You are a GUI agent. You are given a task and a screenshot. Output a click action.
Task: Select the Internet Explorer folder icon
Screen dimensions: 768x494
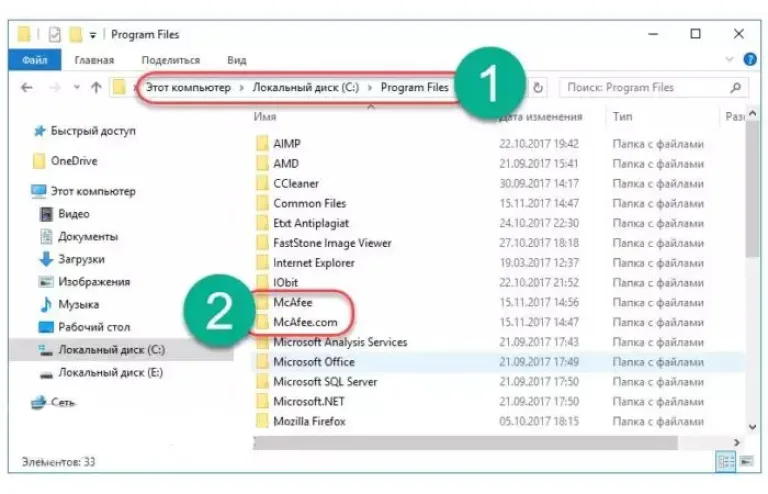(x=262, y=262)
